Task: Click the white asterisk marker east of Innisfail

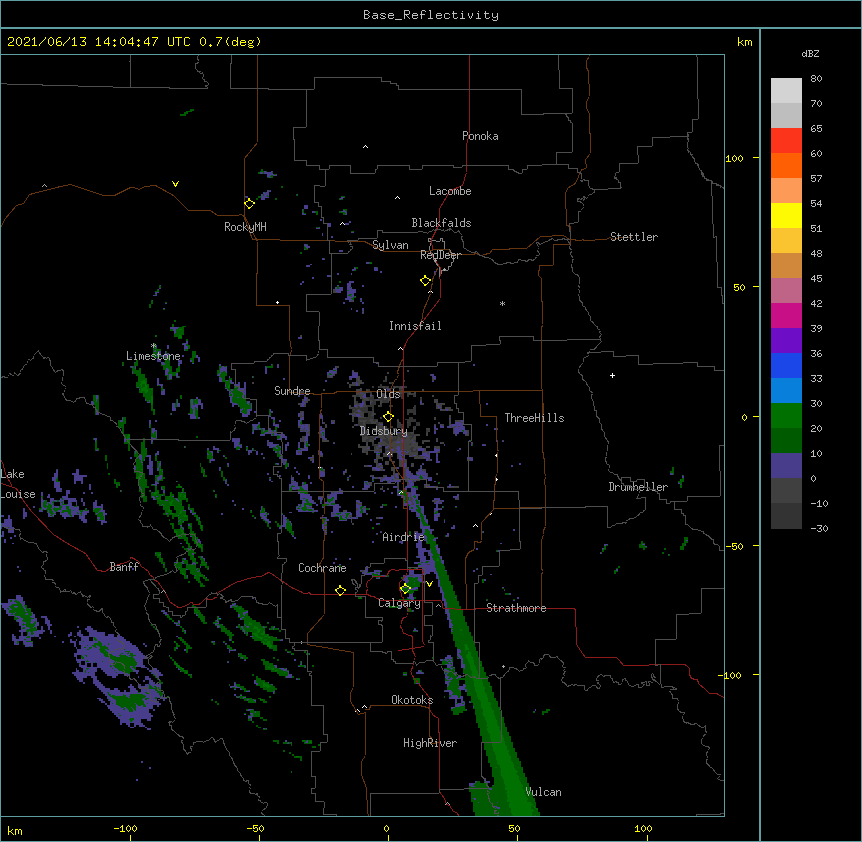Action: pyautogui.click(x=502, y=304)
